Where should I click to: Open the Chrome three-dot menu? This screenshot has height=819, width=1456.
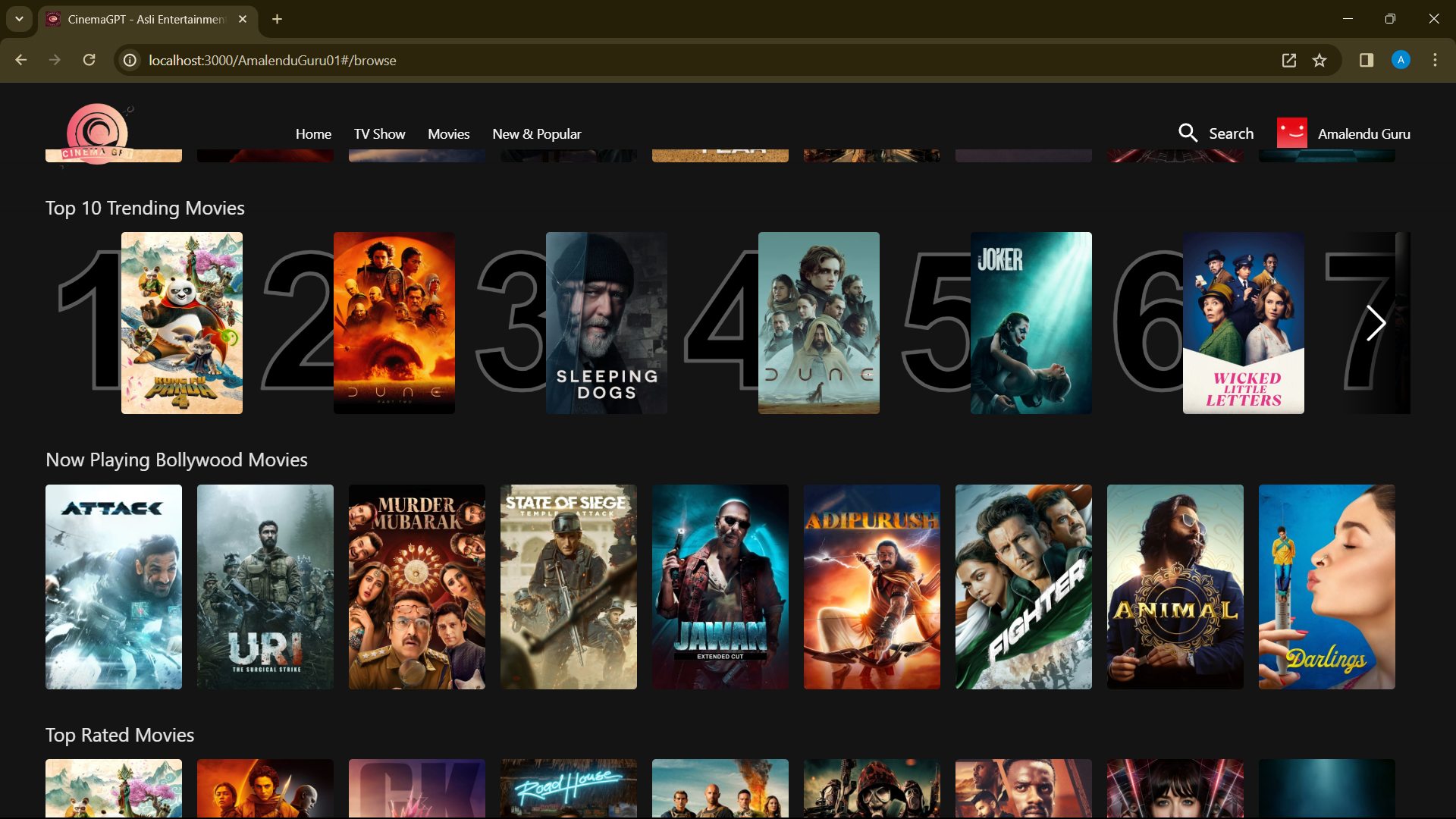[1435, 61]
